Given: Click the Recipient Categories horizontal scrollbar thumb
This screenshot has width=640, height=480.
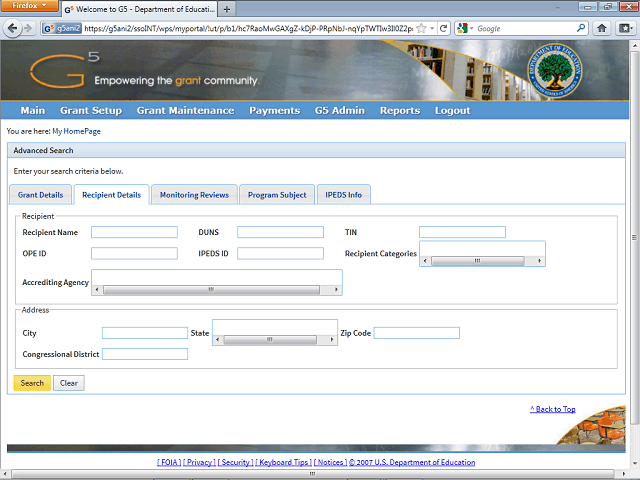Looking at the screenshot, I should 477,261.
